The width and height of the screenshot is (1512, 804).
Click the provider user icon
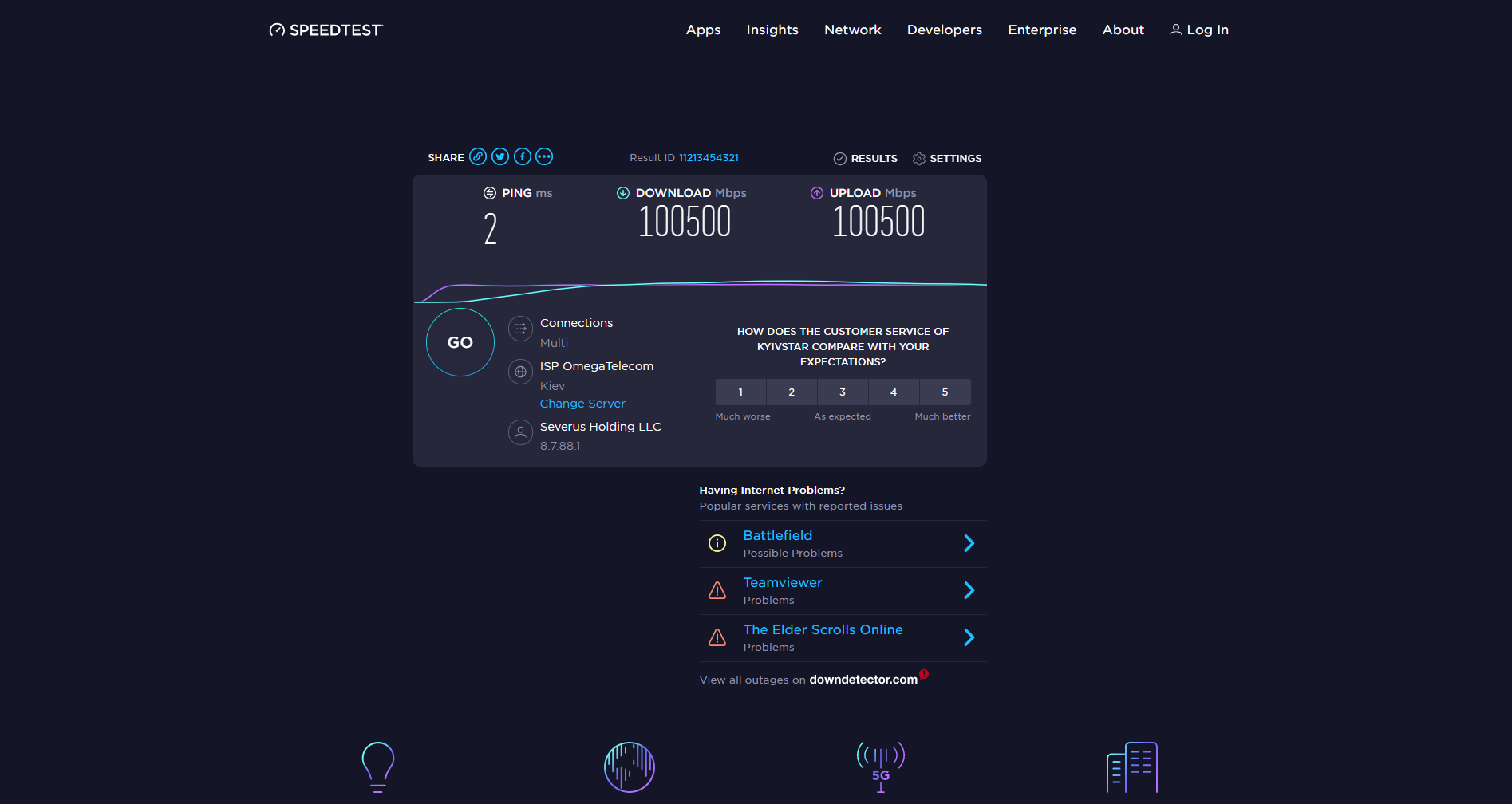click(x=520, y=432)
